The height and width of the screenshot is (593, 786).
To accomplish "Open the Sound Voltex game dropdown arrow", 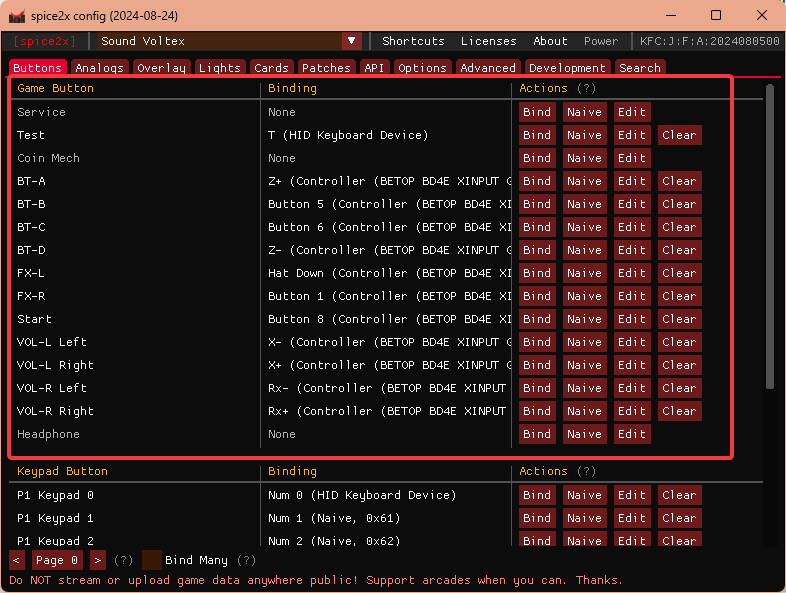I will click(x=351, y=41).
